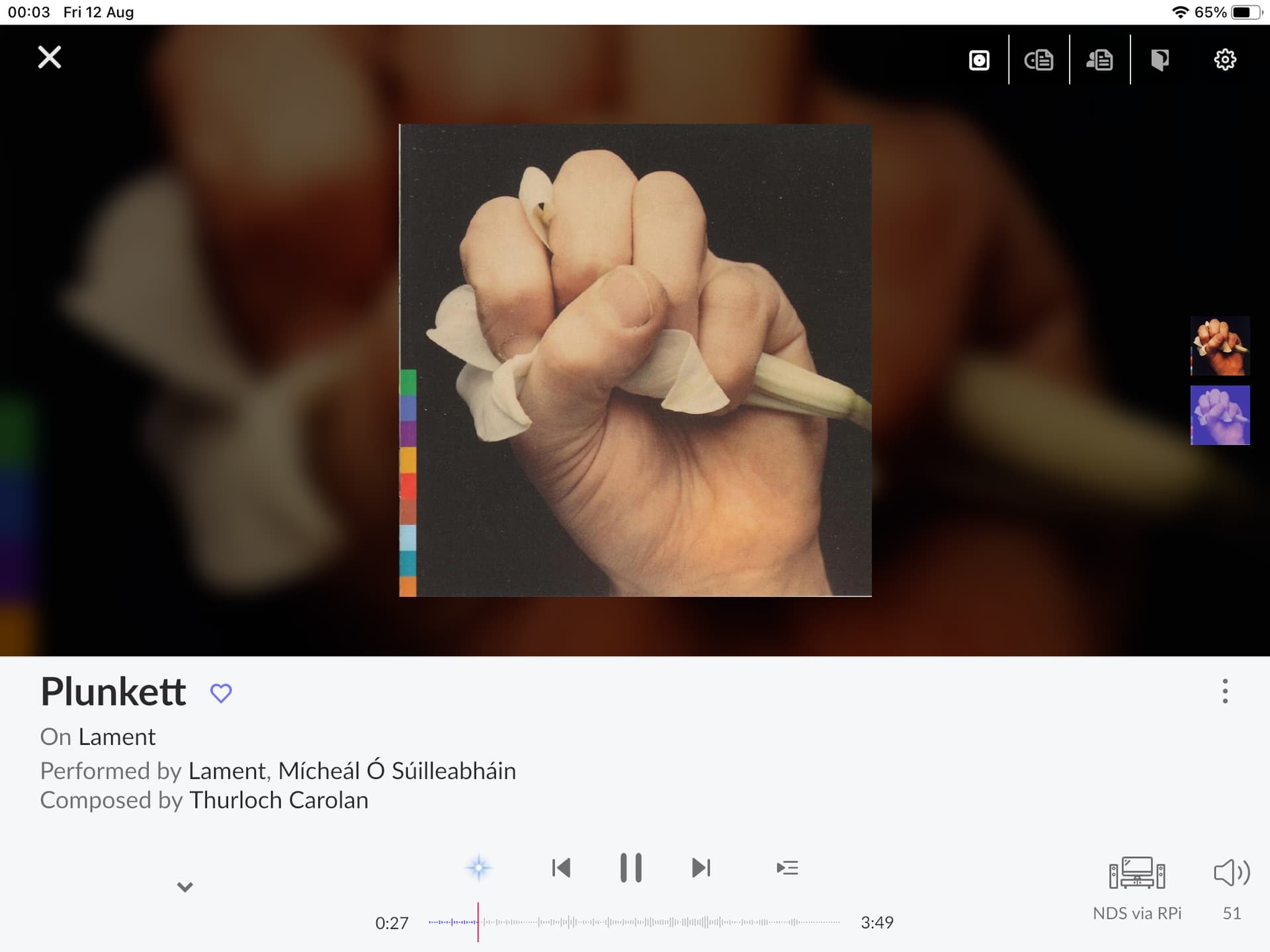Open the volume control at 51
Image resolution: width=1270 pixels, height=952 pixels.
(x=1231, y=874)
